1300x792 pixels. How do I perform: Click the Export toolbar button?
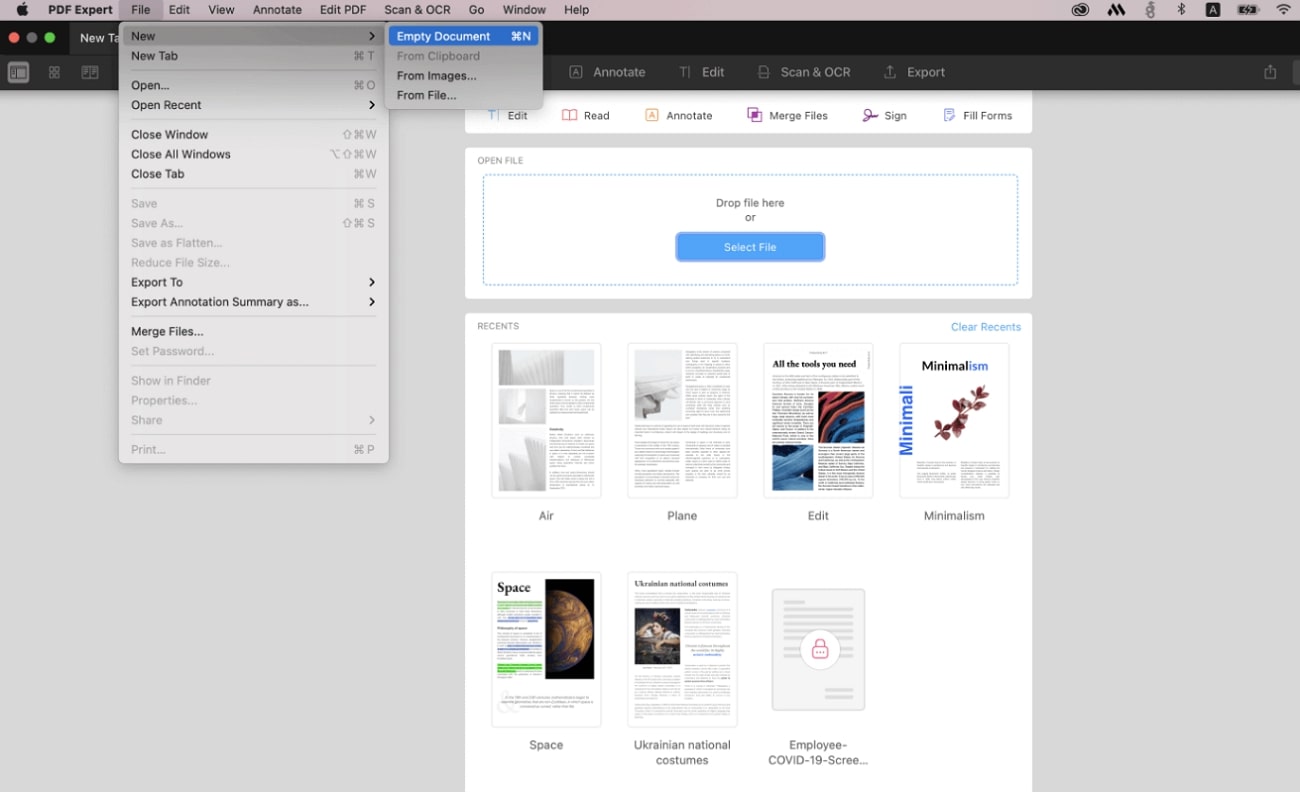tap(914, 72)
